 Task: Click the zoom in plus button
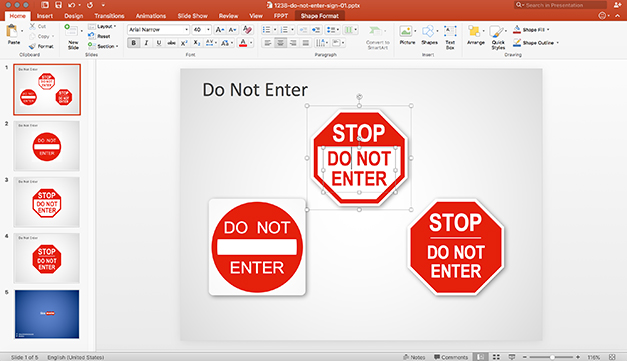coord(578,357)
